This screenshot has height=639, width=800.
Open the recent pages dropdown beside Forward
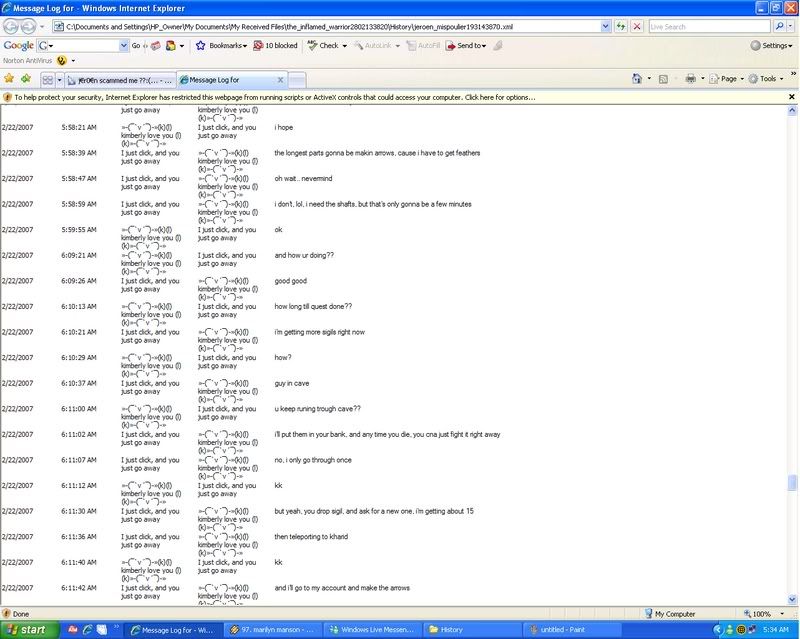[42, 27]
